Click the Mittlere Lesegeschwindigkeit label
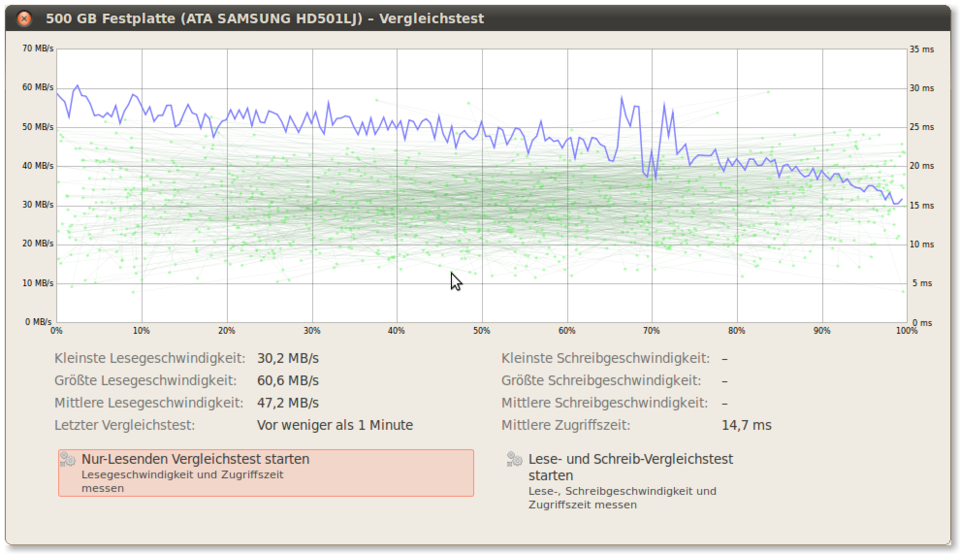 pos(149,403)
